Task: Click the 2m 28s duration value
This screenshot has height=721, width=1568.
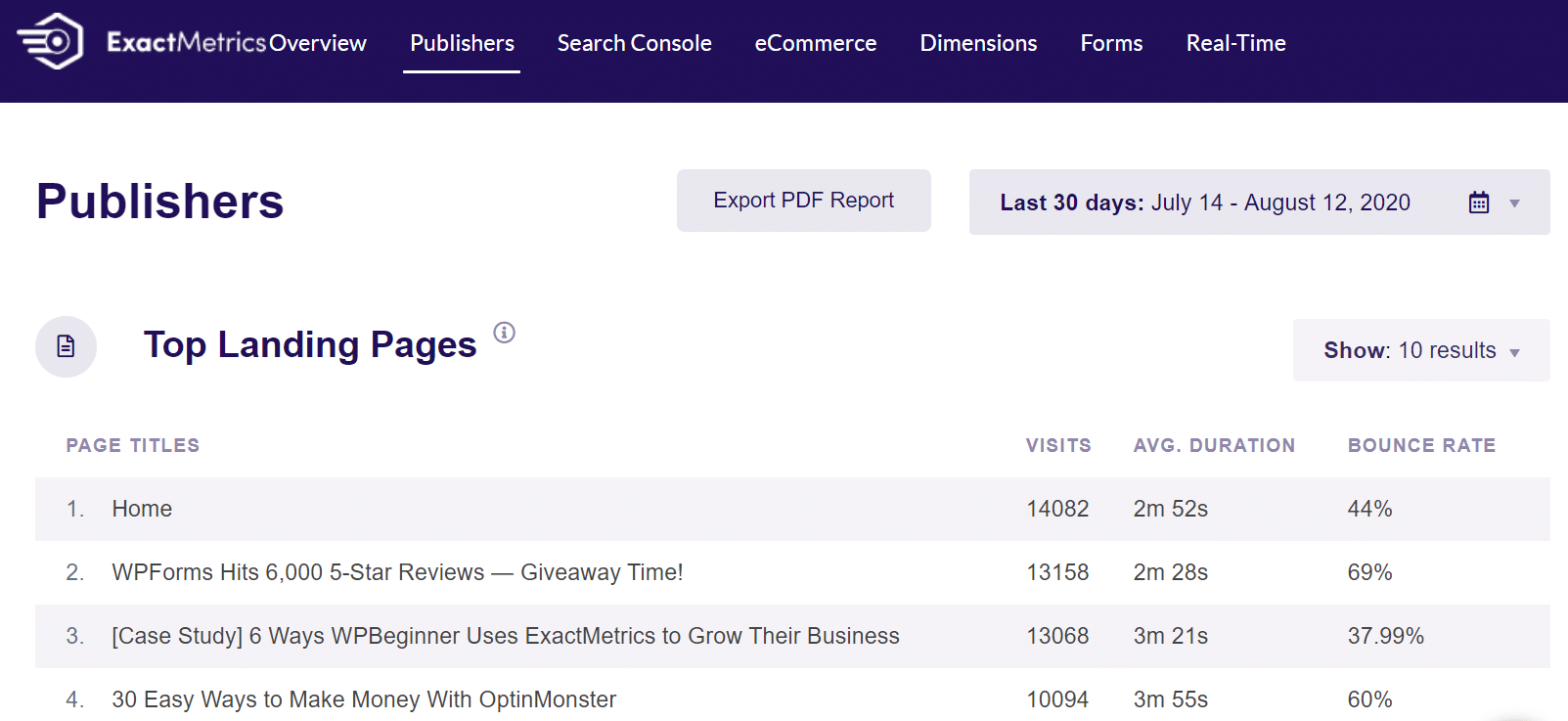Action: pos(1171,572)
